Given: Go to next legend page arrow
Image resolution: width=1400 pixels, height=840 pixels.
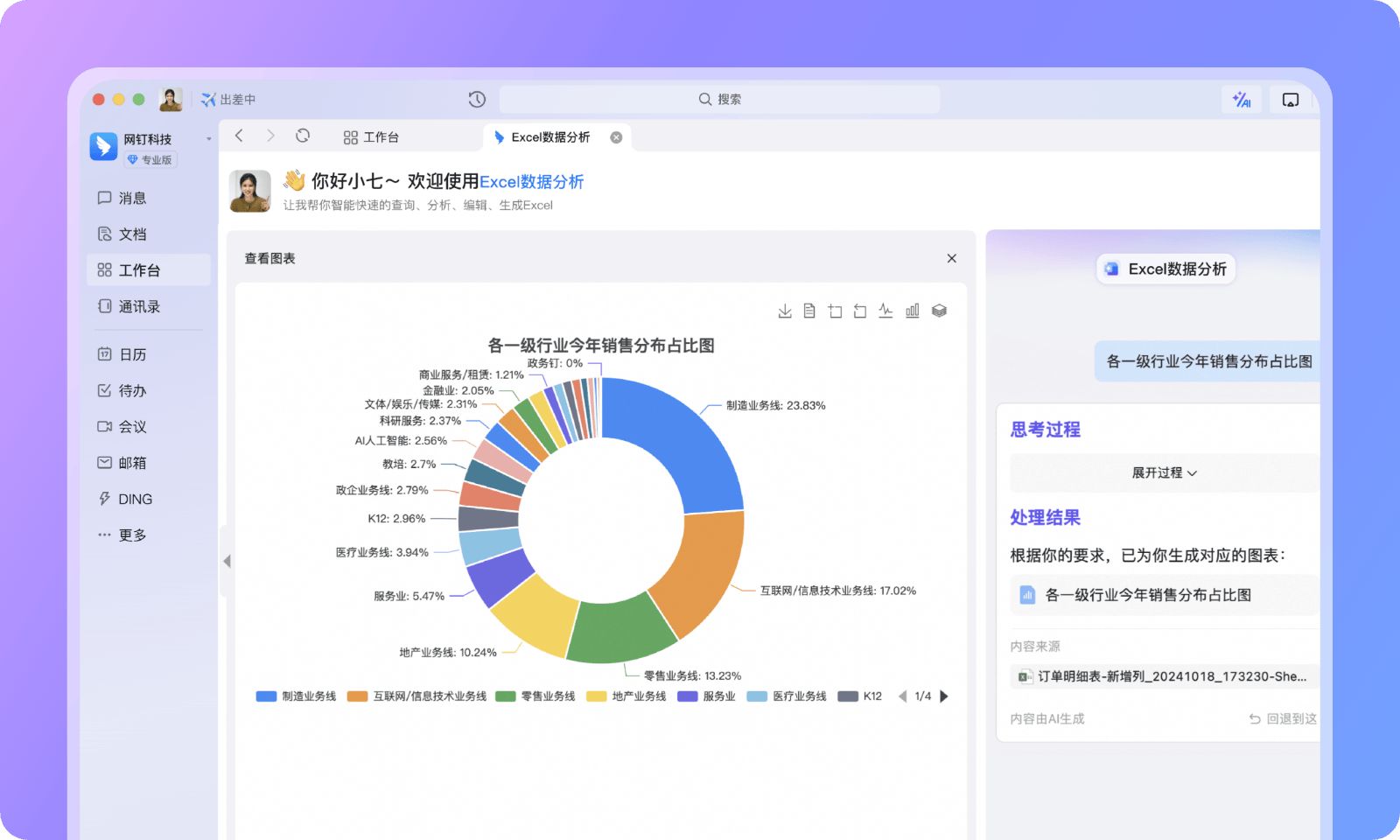Looking at the screenshot, I should tap(944, 696).
